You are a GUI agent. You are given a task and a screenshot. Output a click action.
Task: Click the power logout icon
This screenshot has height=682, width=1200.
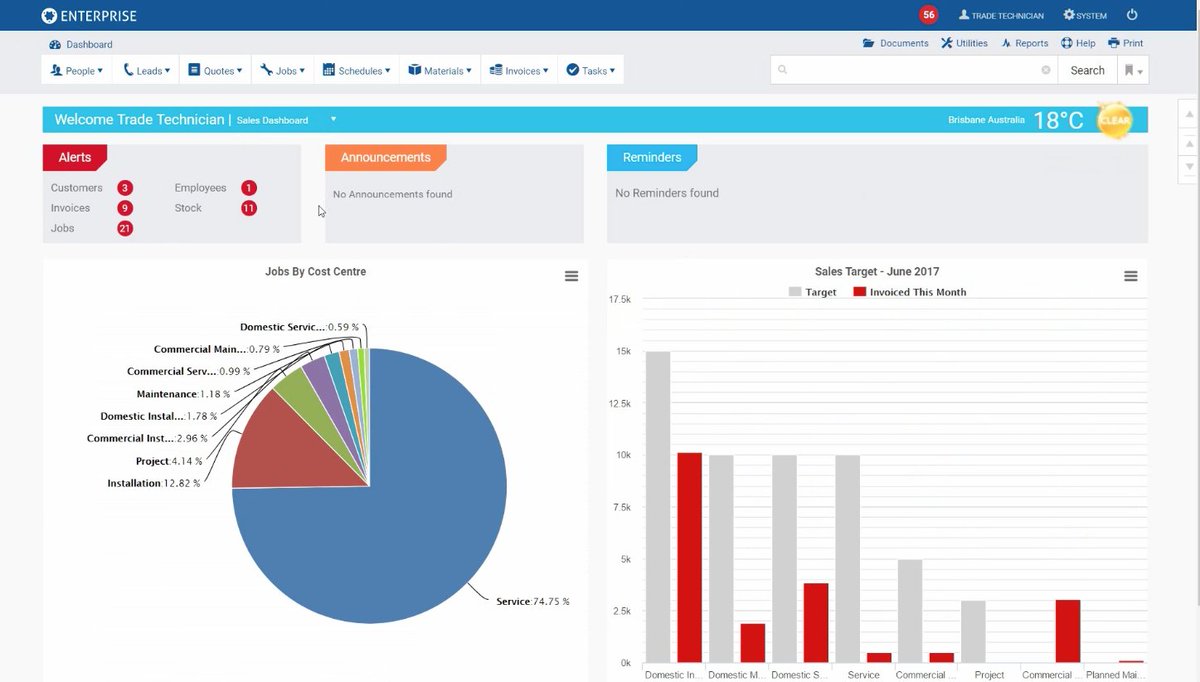pyautogui.click(x=1132, y=15)
